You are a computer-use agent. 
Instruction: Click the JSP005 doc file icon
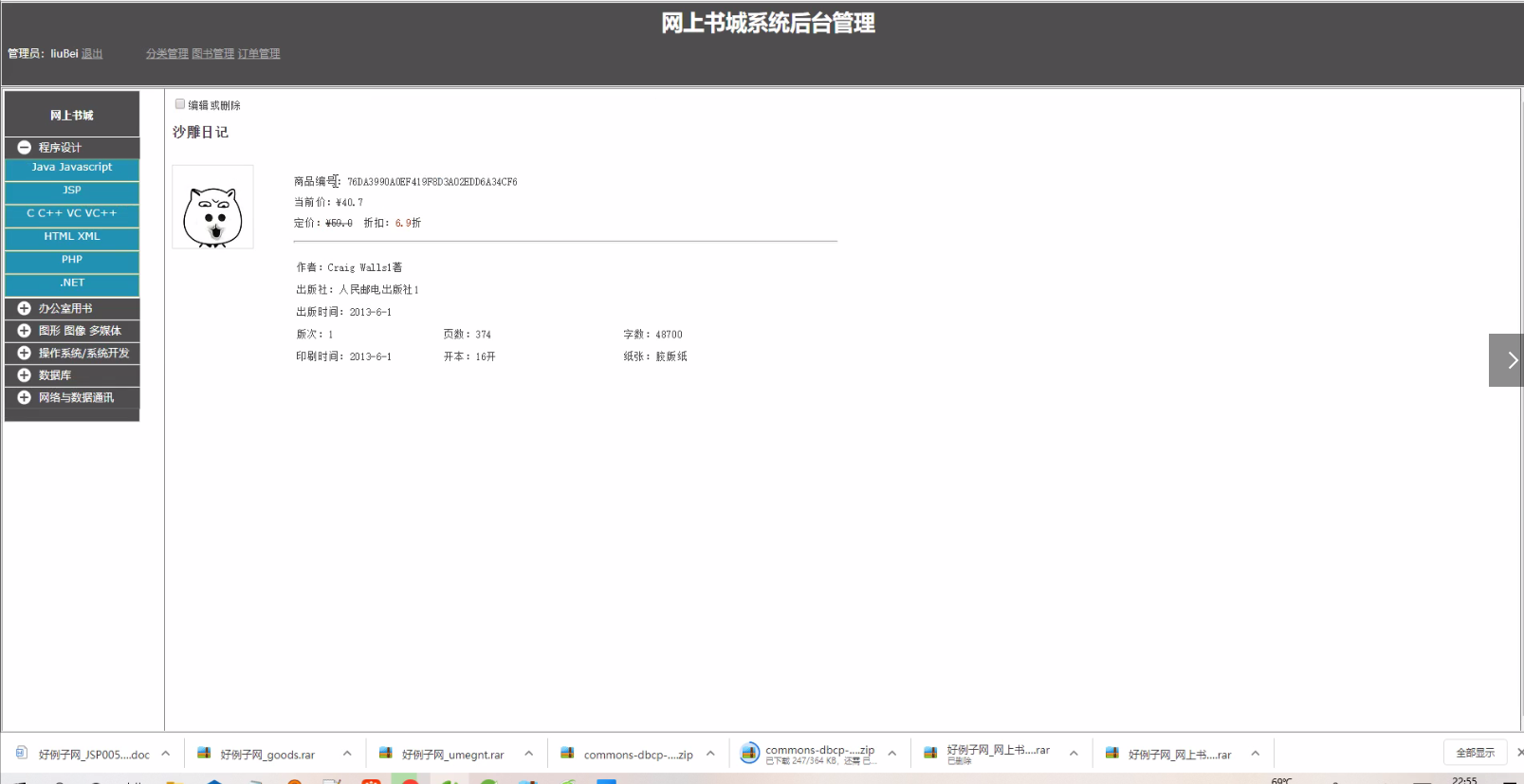pos(22,754)
